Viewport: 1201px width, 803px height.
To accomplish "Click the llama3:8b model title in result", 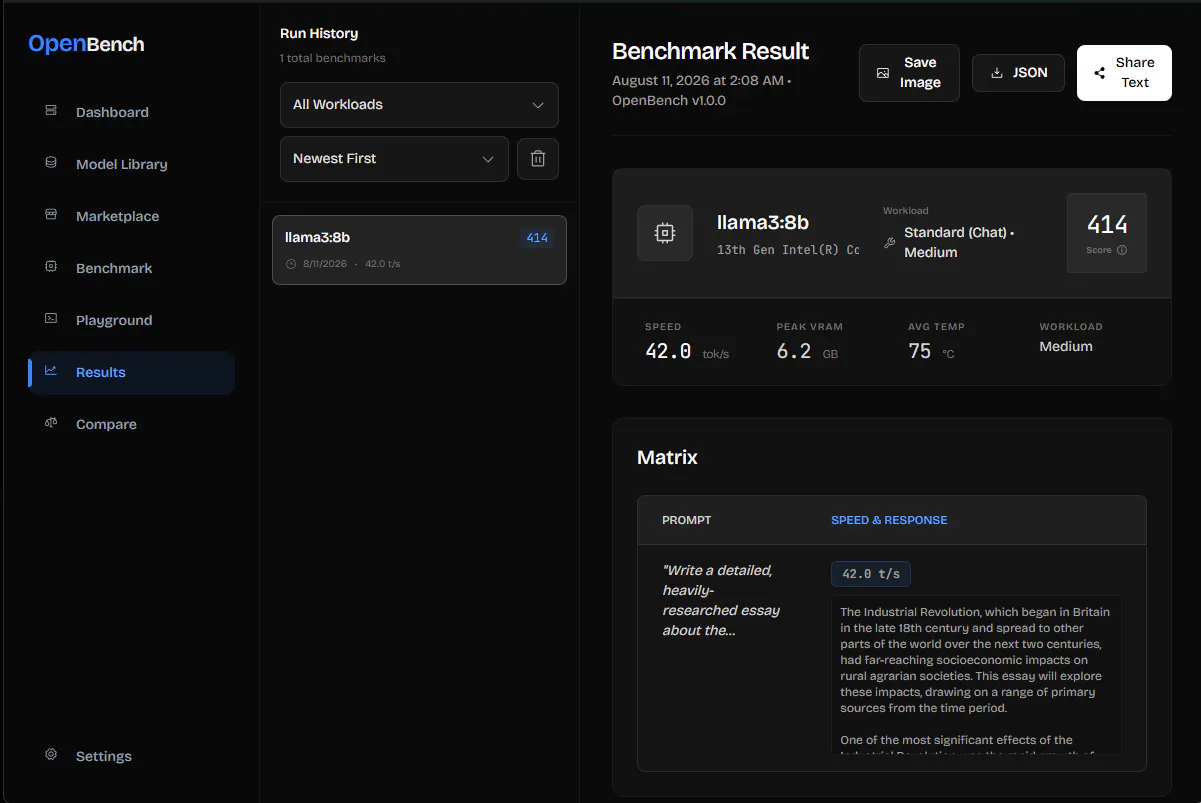I will (x=763, y=222).
